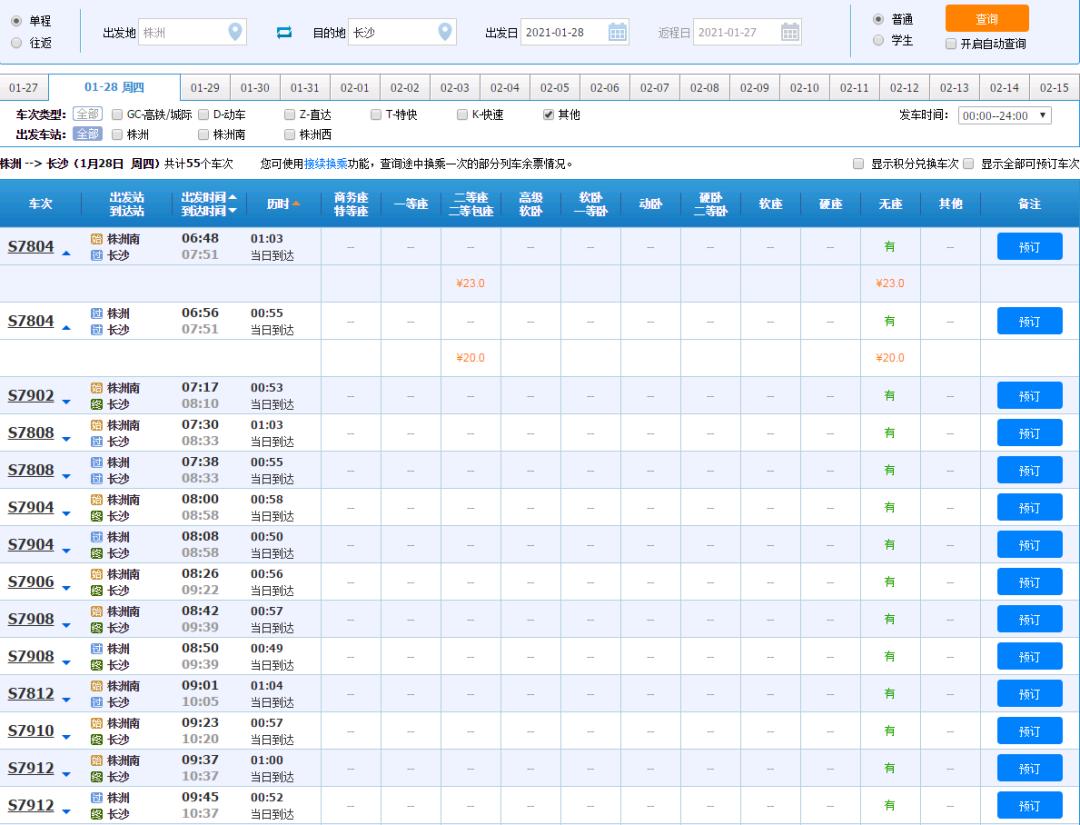Click the location pin icon in 目的地 field

click(x=445, y=32)
